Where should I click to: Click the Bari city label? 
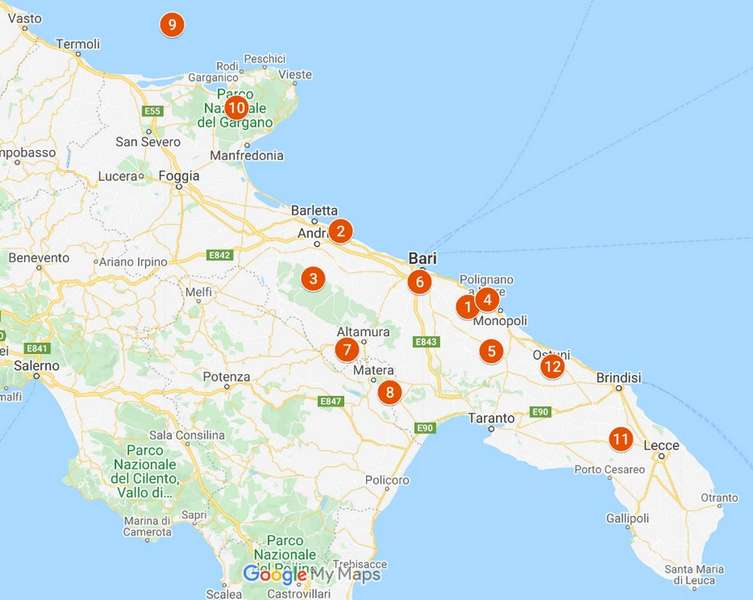point(423,258)
